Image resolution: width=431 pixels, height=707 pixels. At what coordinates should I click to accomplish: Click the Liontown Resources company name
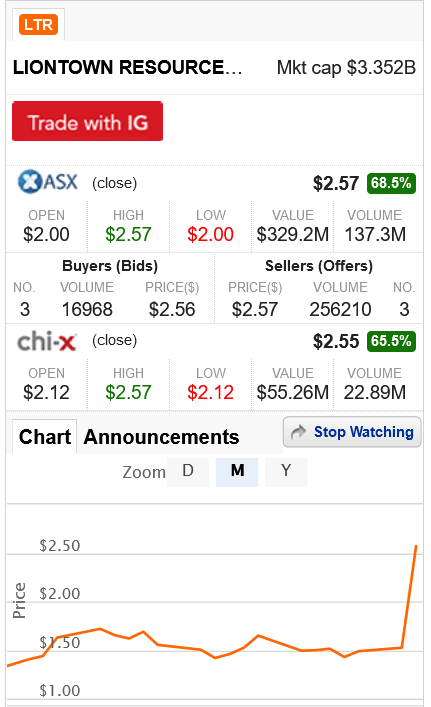pos(127,67)
